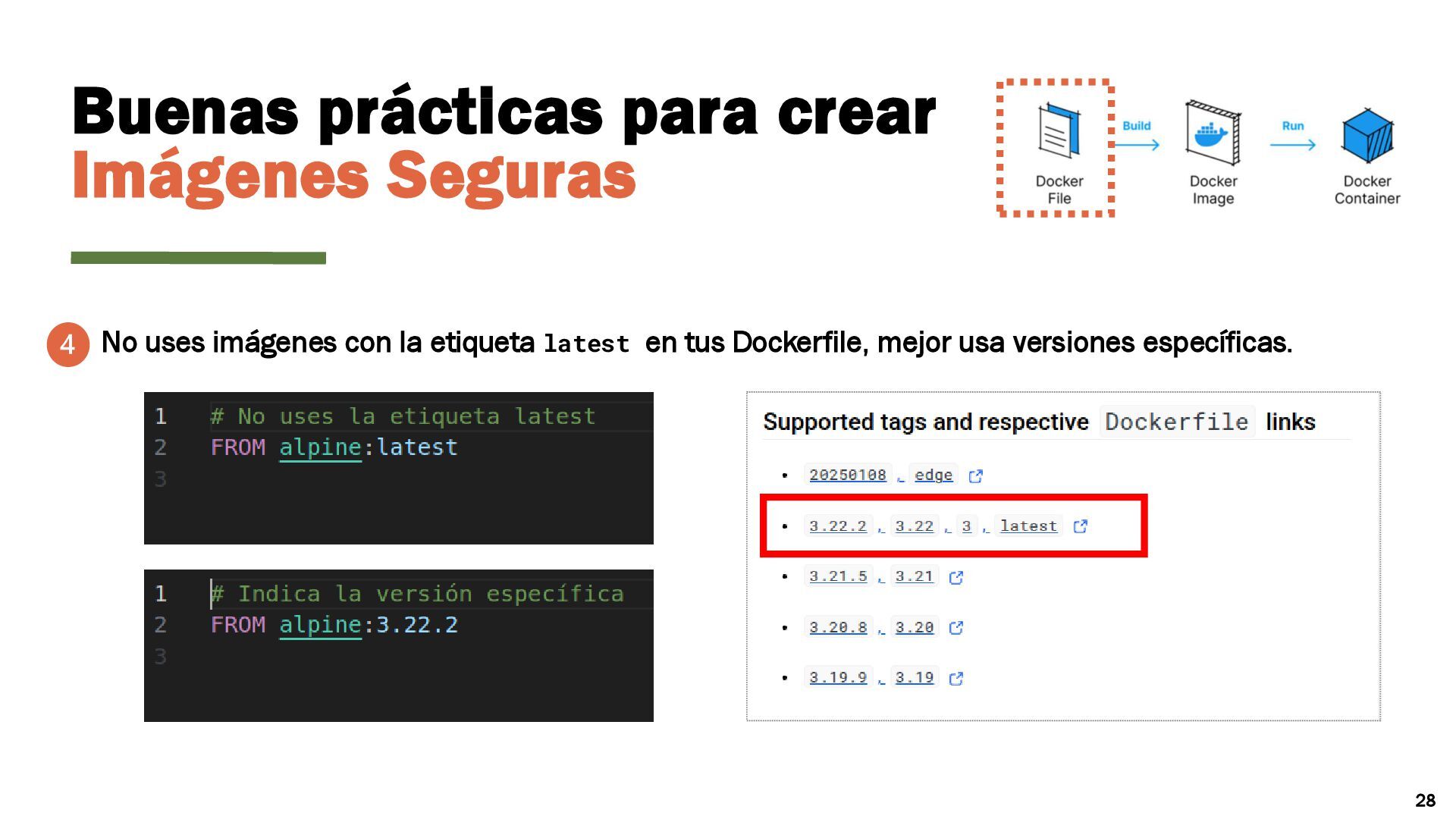Click the FROM alpine:latest code line
The image size is (1456, 819).
[334, 447]
